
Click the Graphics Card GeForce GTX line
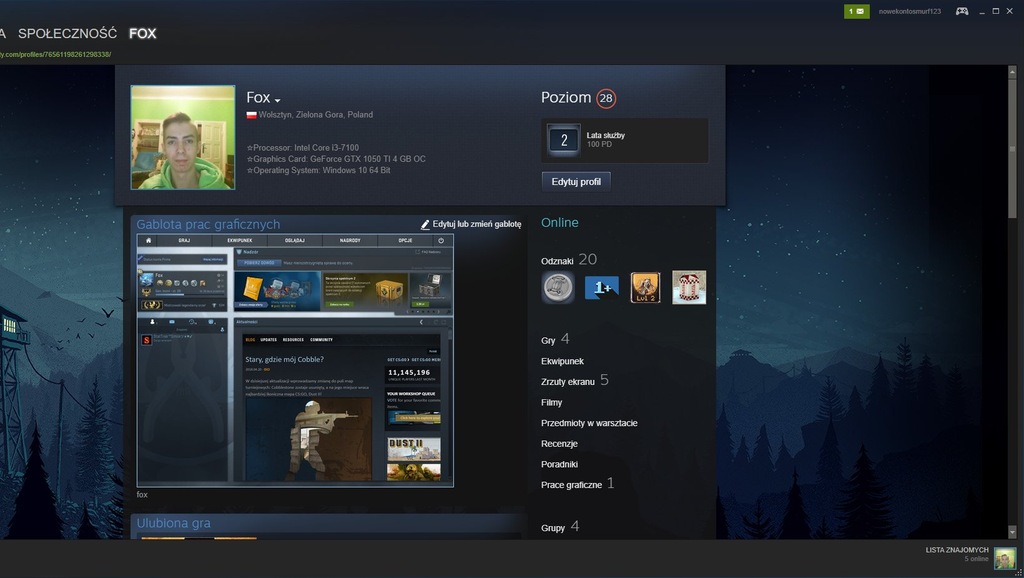point(336,159)
